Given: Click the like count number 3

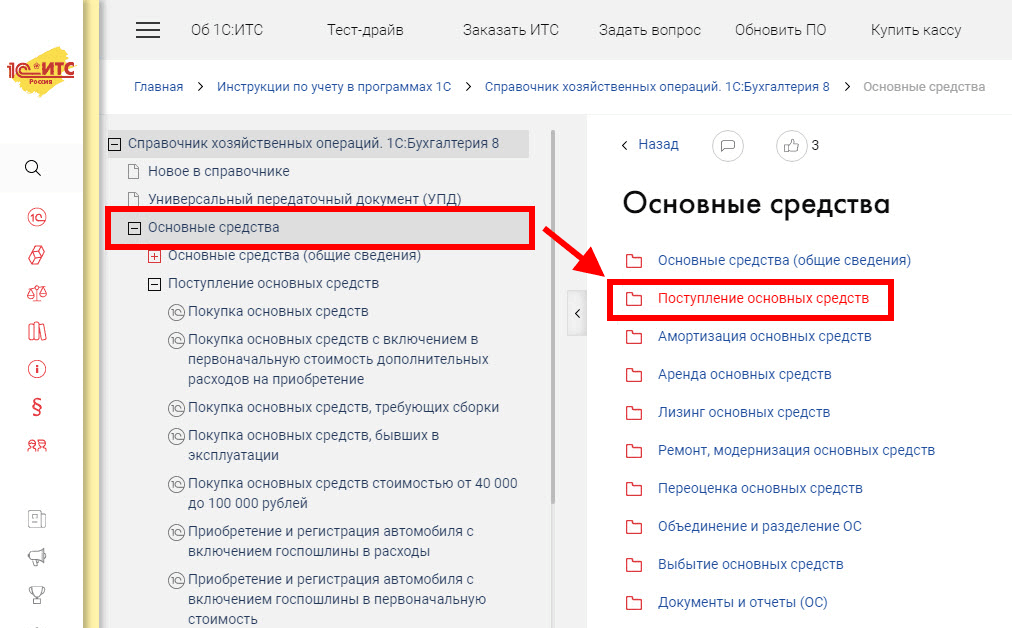Looking at the screenshot, I should (x=815, y=146).
